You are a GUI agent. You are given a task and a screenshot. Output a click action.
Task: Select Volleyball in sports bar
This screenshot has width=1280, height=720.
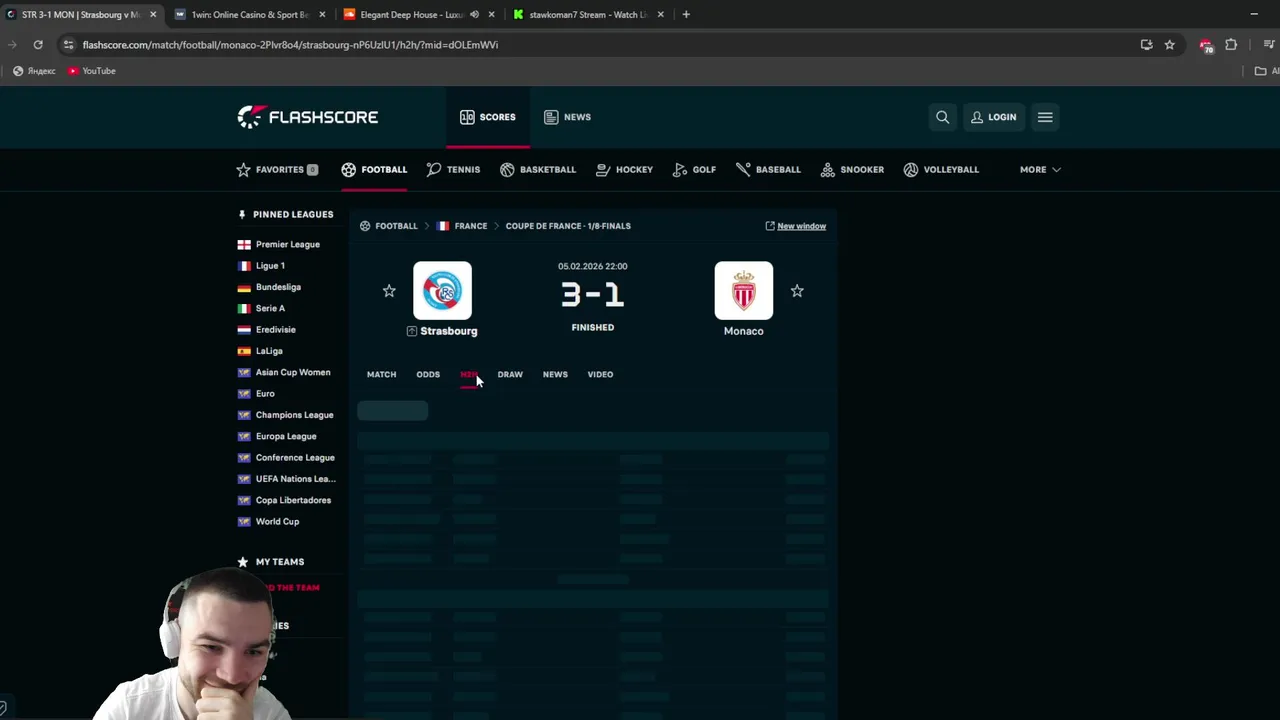tap(941, 170)
